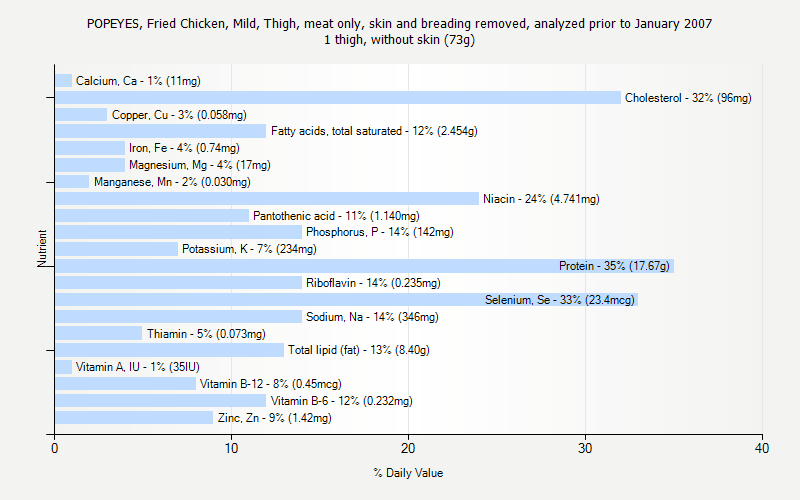Select the Fatty acids, total saturated label

click(x=373, y=132)
